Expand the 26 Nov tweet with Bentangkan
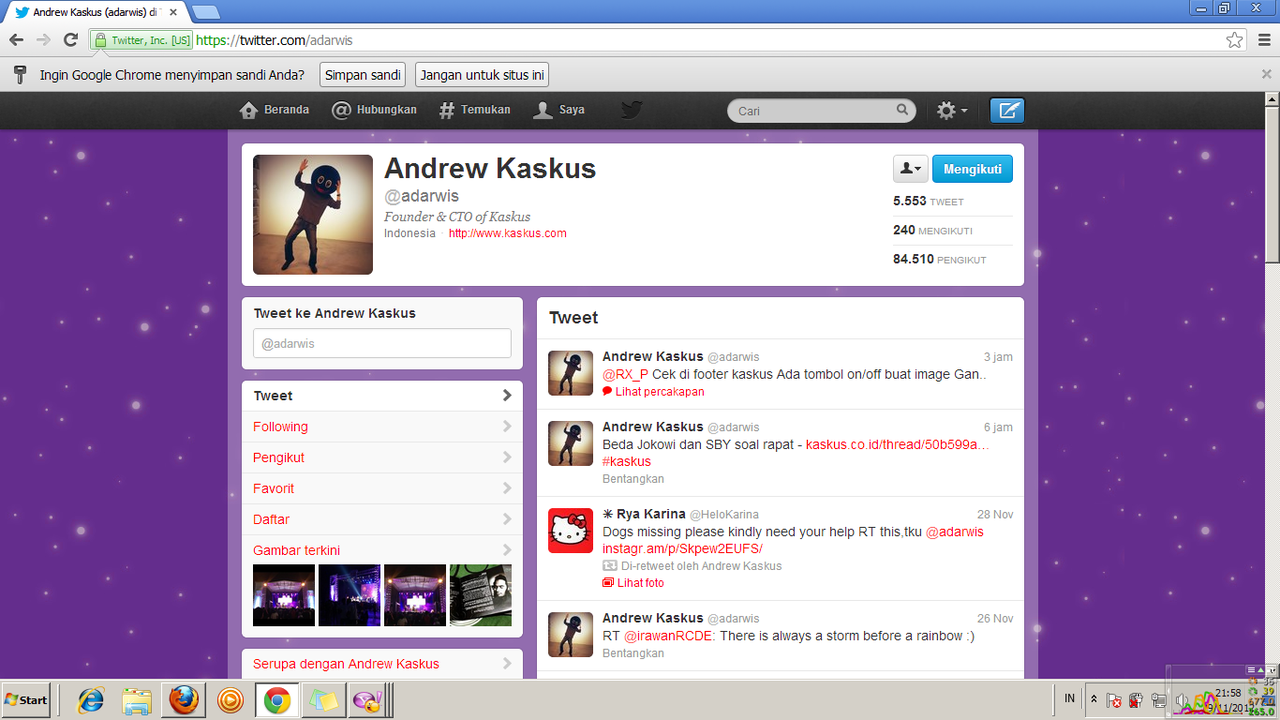 pos(633,653)
